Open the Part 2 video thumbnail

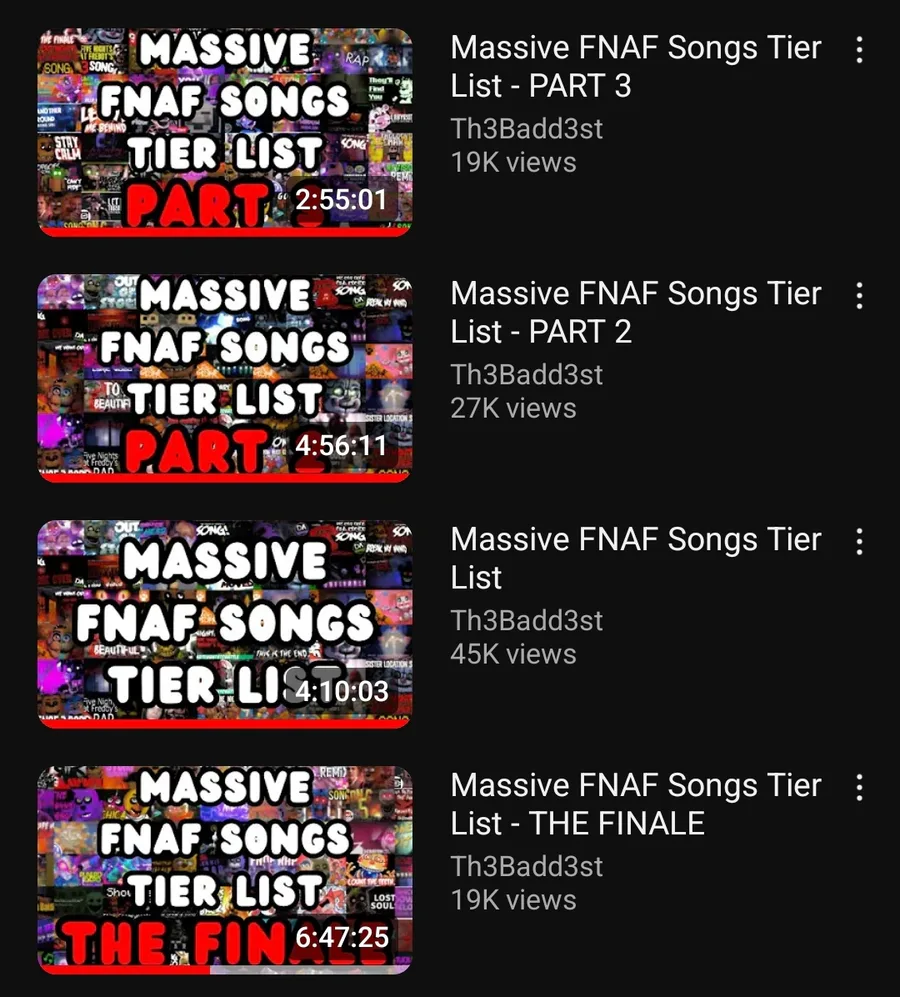click(x=225, y=378)
